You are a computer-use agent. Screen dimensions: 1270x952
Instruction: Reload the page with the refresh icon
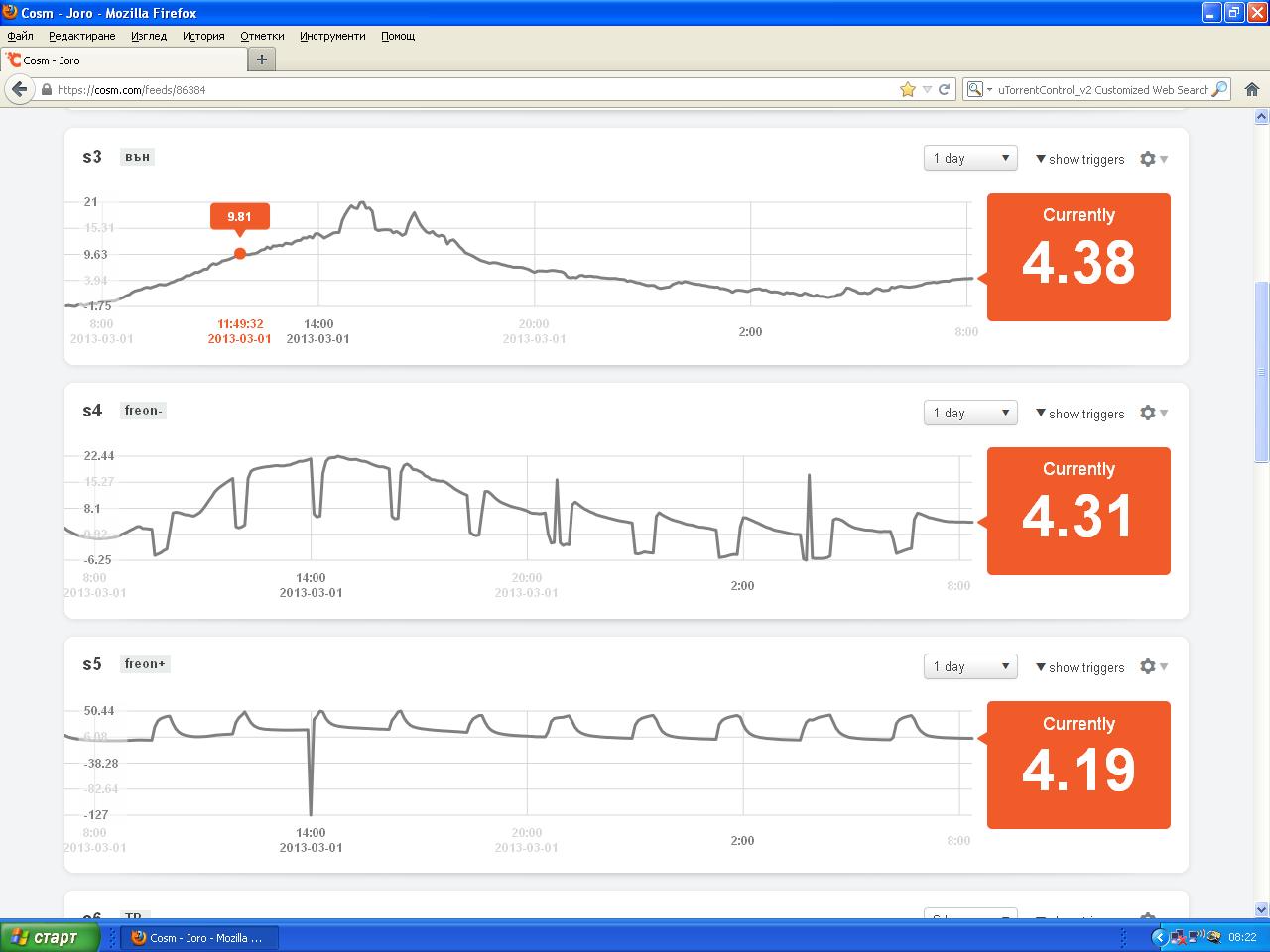(x=945, y=89)
